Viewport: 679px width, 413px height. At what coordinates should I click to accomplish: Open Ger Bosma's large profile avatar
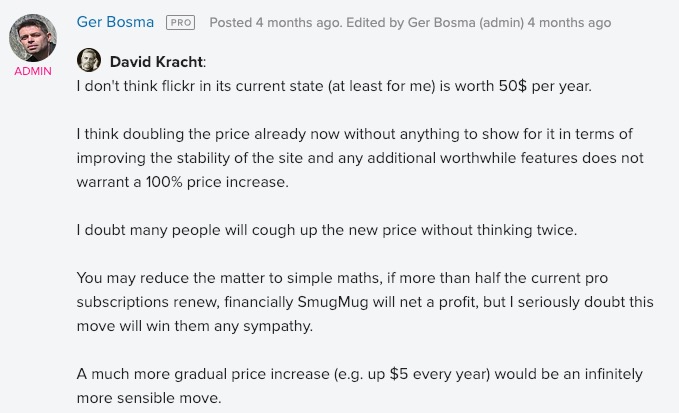(33, 37)
